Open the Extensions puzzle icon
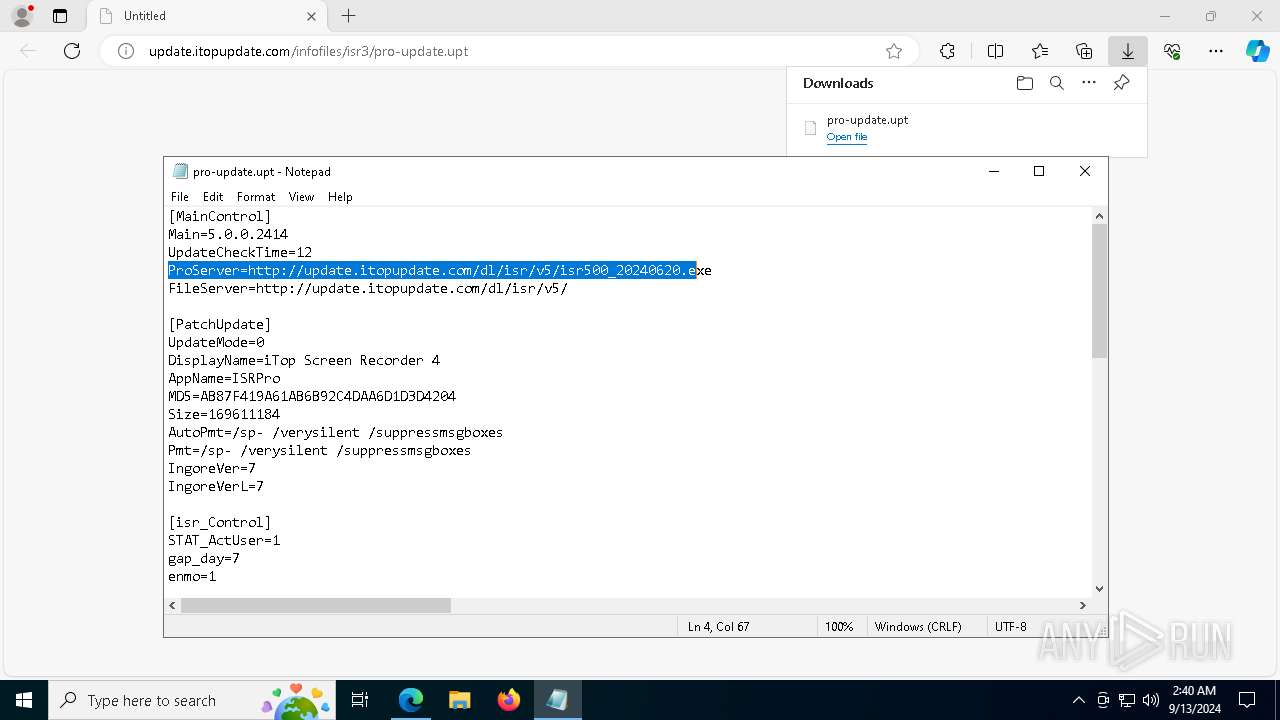 click(x=947, y=51)
